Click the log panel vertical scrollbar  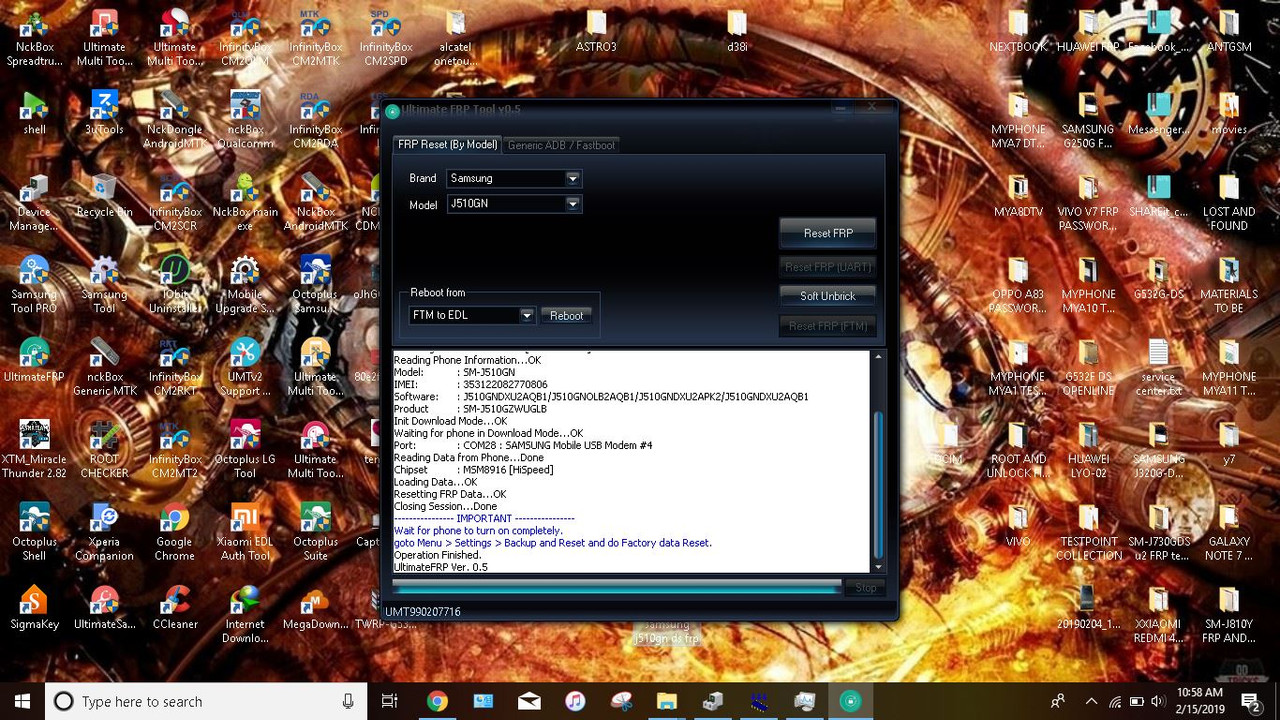click(x=878, y=463)
